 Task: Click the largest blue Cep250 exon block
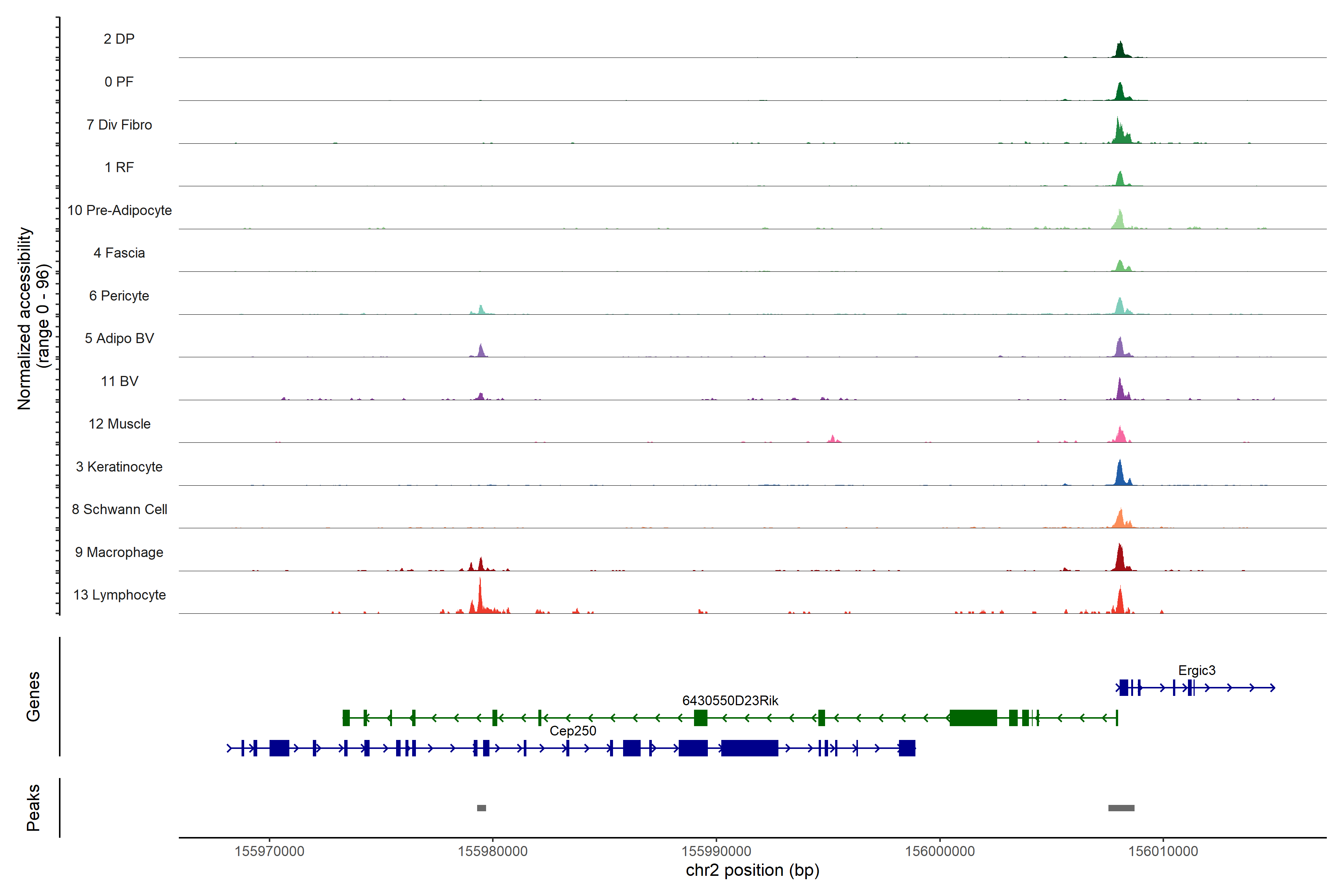(x=749, y=748)
